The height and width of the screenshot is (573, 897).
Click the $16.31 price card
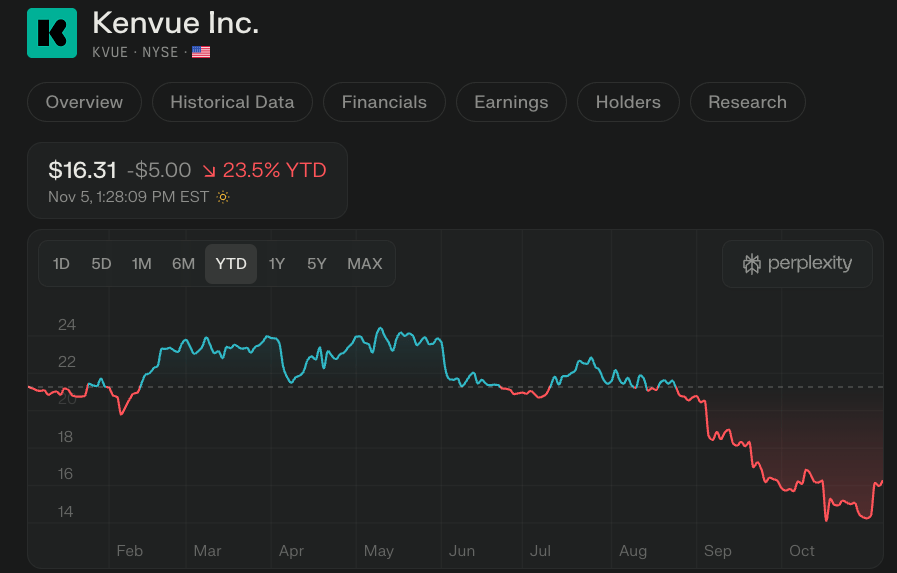(x=187, y=180)
